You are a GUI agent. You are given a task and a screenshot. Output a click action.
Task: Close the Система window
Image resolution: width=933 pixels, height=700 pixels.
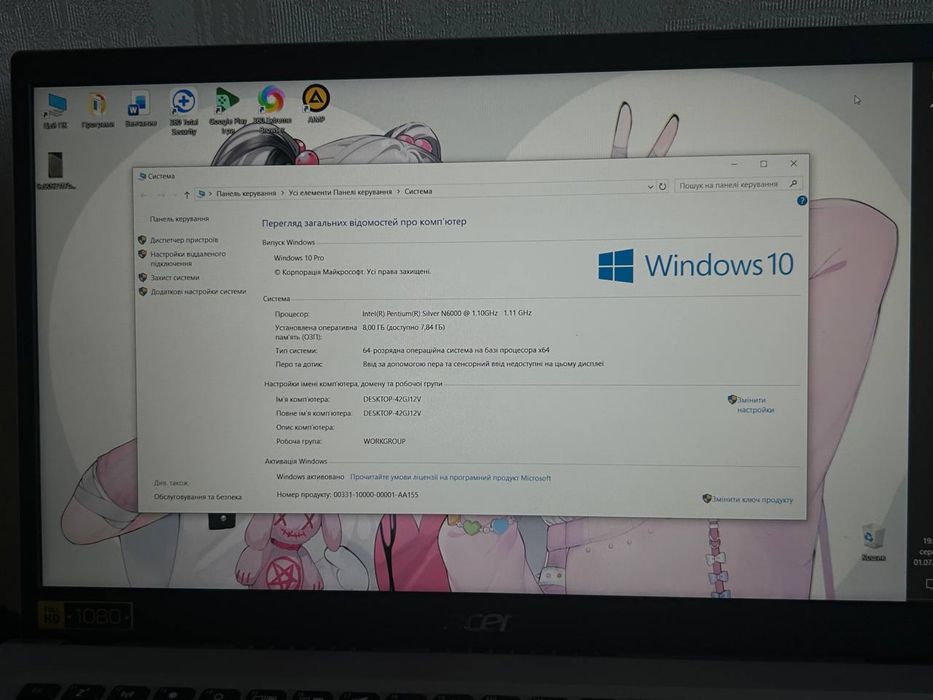(x=794, y=163)
